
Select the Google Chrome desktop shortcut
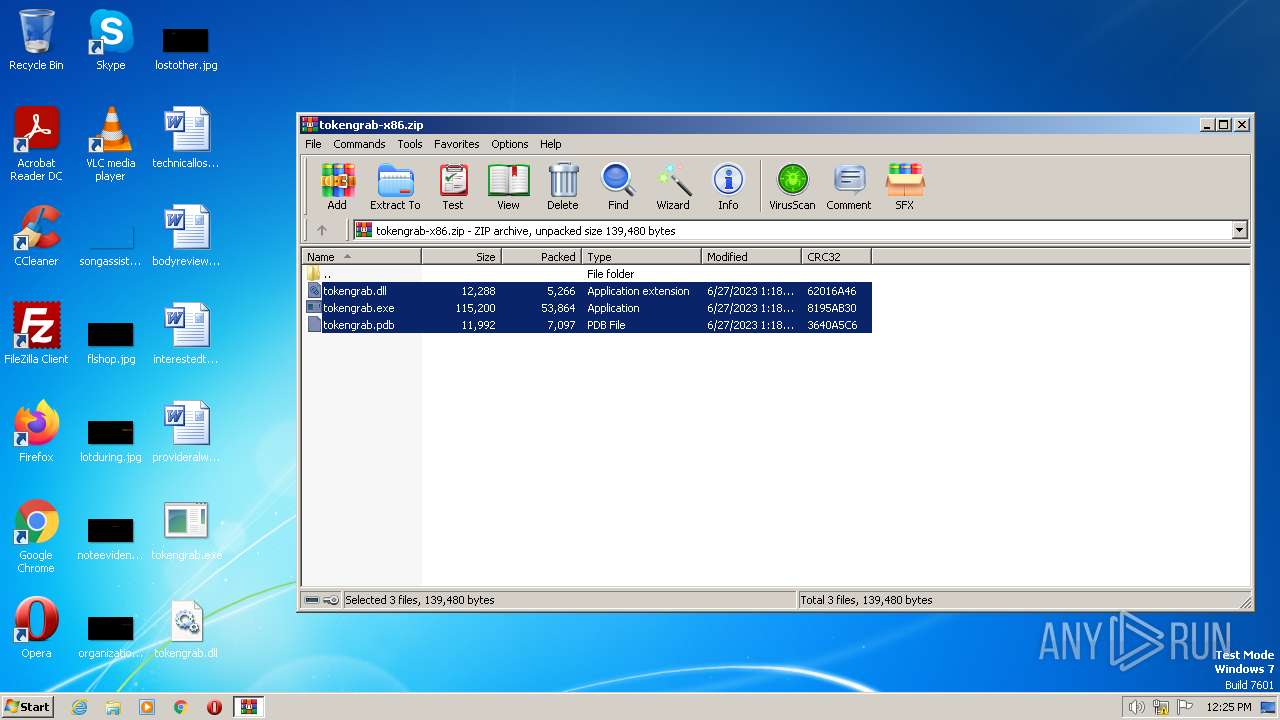coord(36,537)
